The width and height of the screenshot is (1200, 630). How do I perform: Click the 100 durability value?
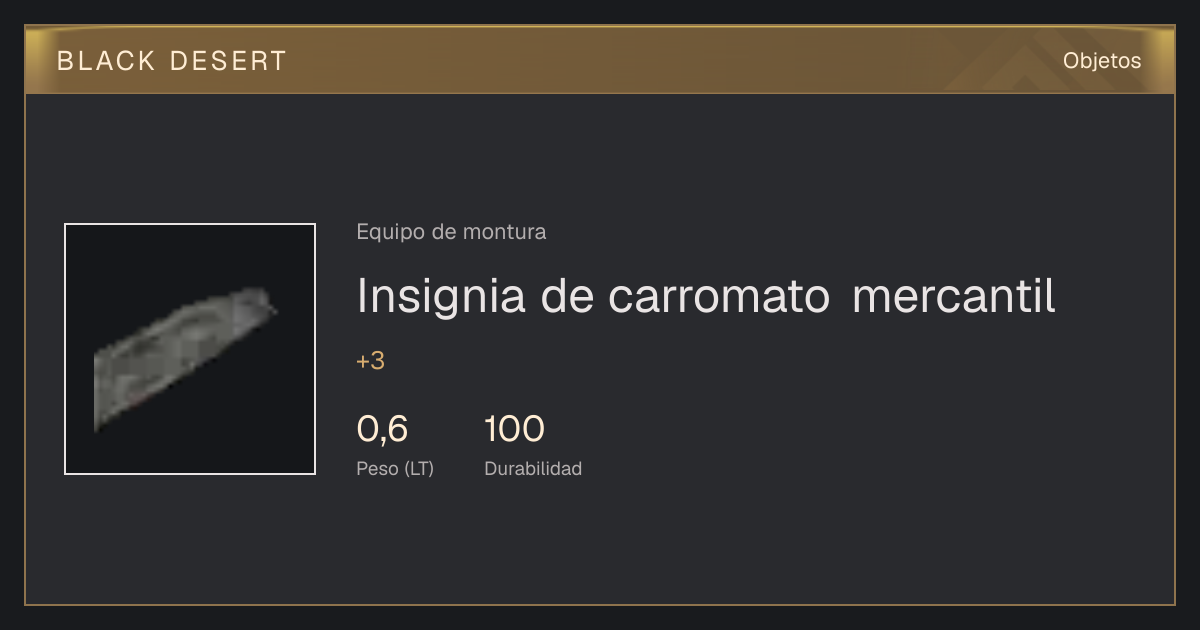pyautogui.click(x=514, y=429)
